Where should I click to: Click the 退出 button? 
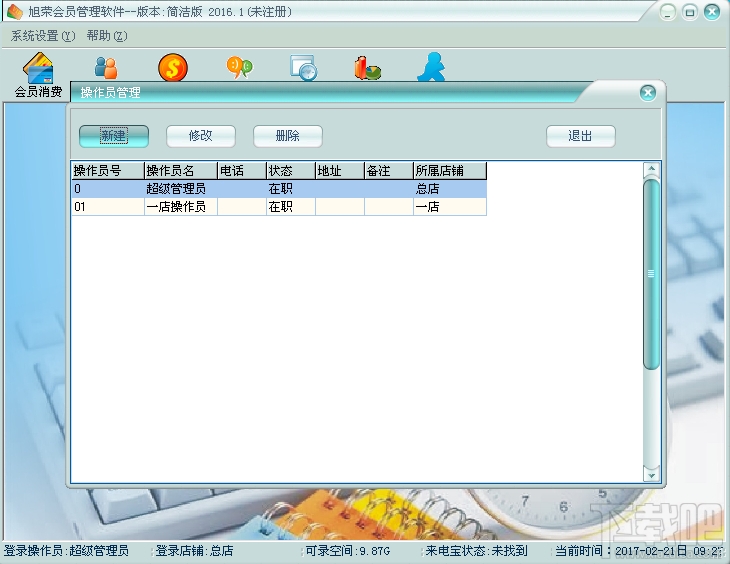581,136
